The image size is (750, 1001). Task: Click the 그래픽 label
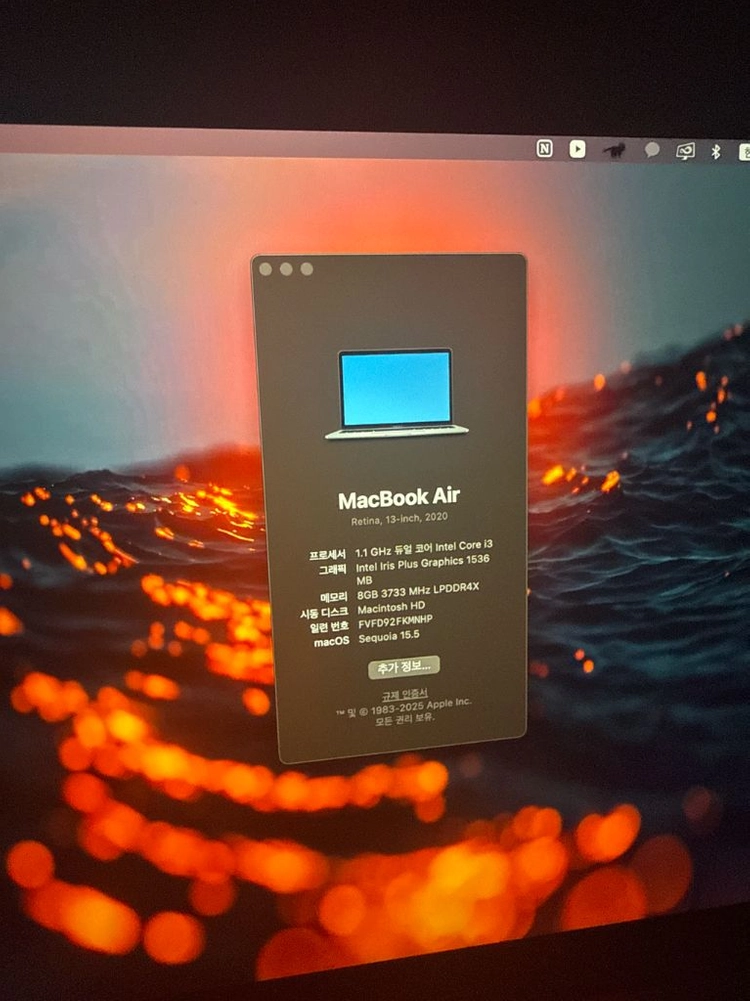coord(333,569)
